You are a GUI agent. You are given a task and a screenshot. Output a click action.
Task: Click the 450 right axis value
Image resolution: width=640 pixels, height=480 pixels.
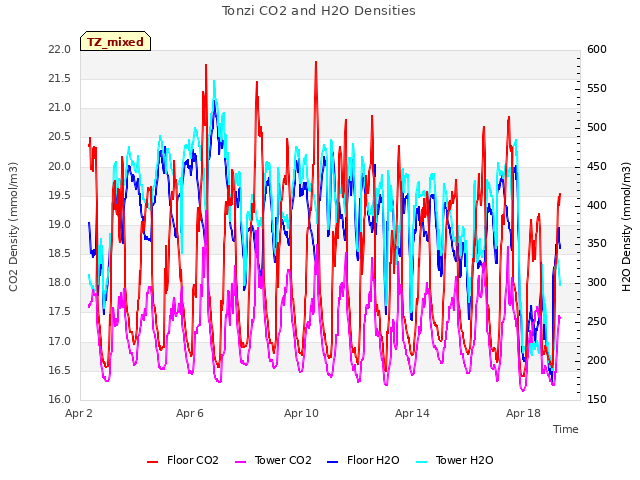[597, 167]
